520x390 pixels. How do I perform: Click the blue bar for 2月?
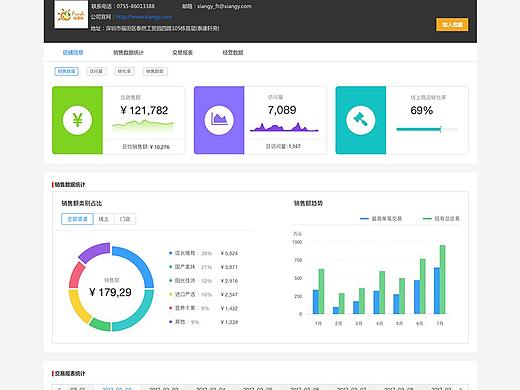(336, 311)
